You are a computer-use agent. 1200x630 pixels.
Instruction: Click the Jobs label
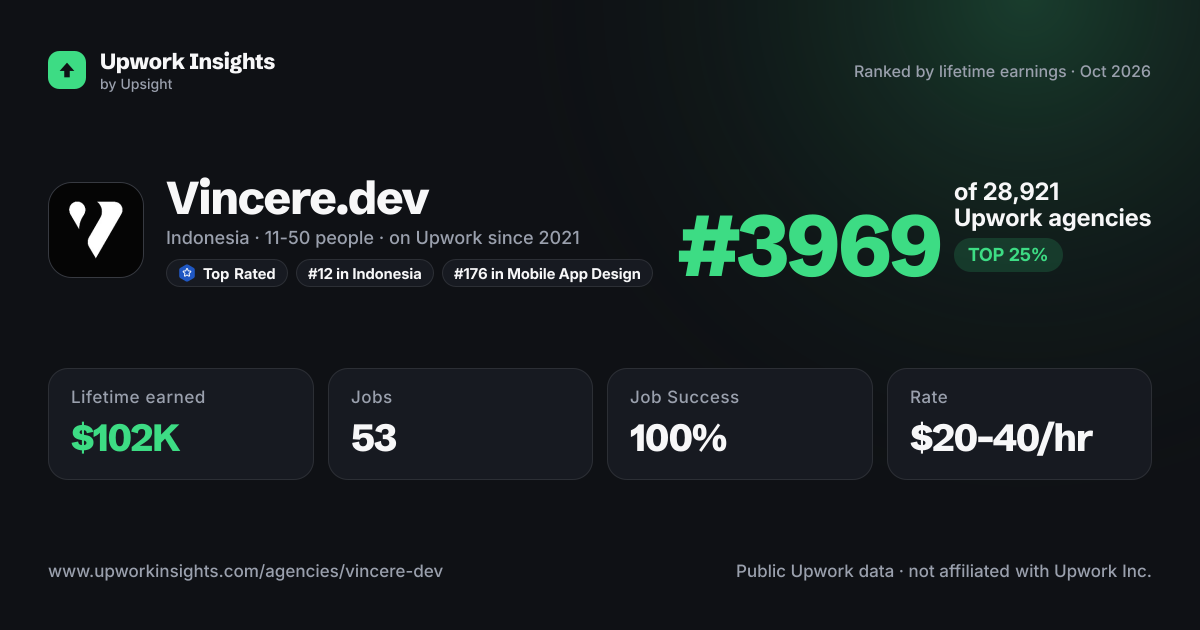[x=372, y=397]
